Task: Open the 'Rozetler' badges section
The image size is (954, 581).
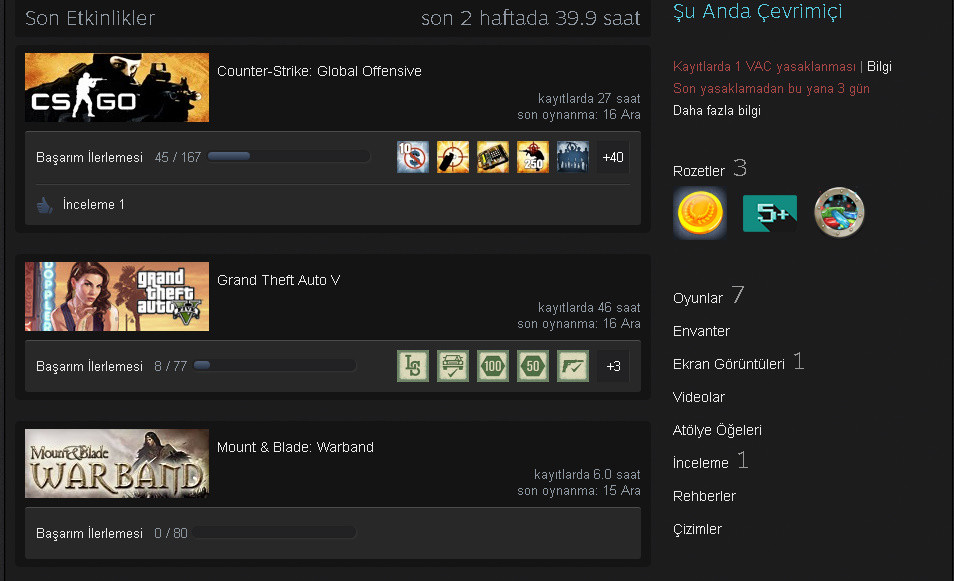Action: (x=699, y=171)
